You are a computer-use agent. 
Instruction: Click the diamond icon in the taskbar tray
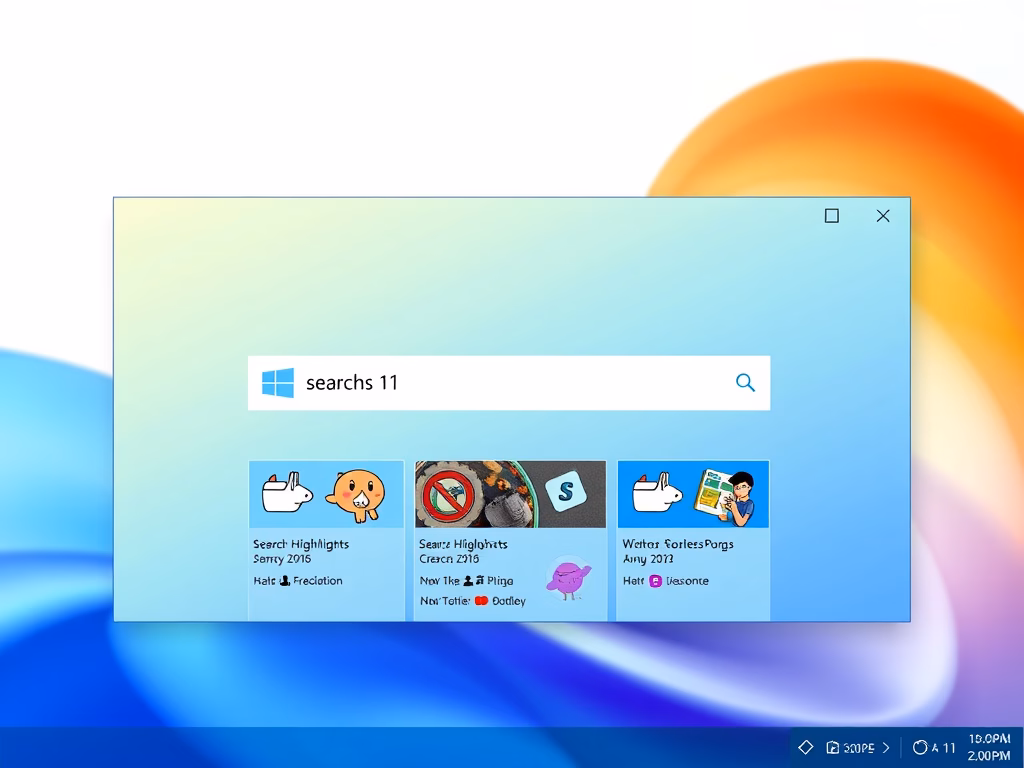pos(806,747)
